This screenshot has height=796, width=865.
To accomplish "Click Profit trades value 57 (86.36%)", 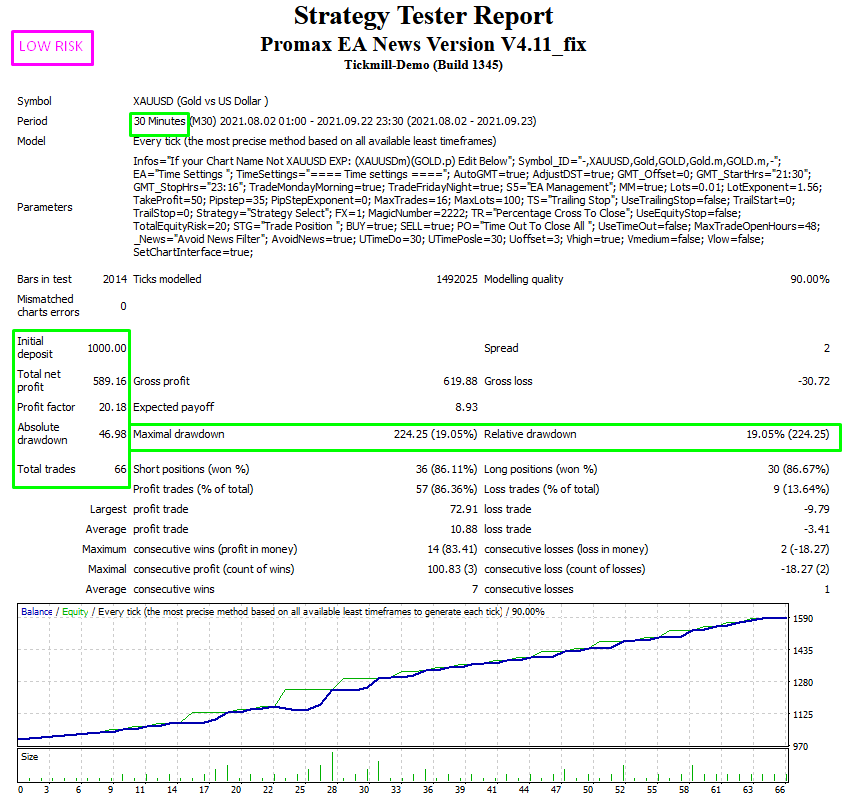I will 446,489.
